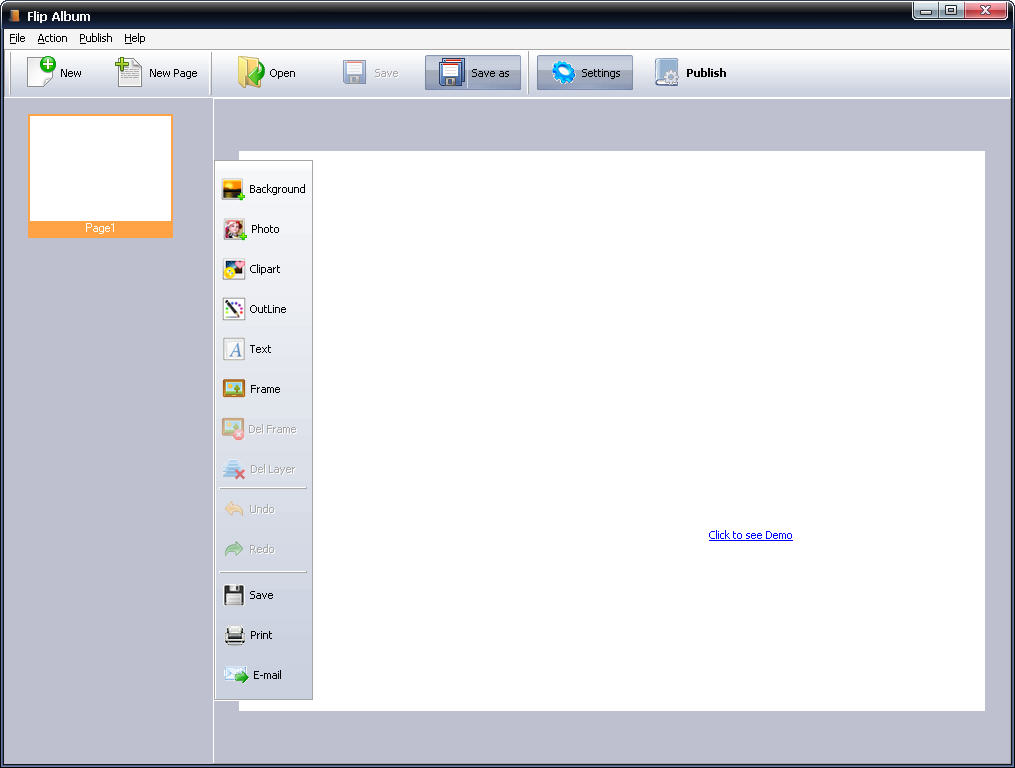1015x768 pixels.
Task: Click the Save as label in toolbar
Action: tap(490, 73)
